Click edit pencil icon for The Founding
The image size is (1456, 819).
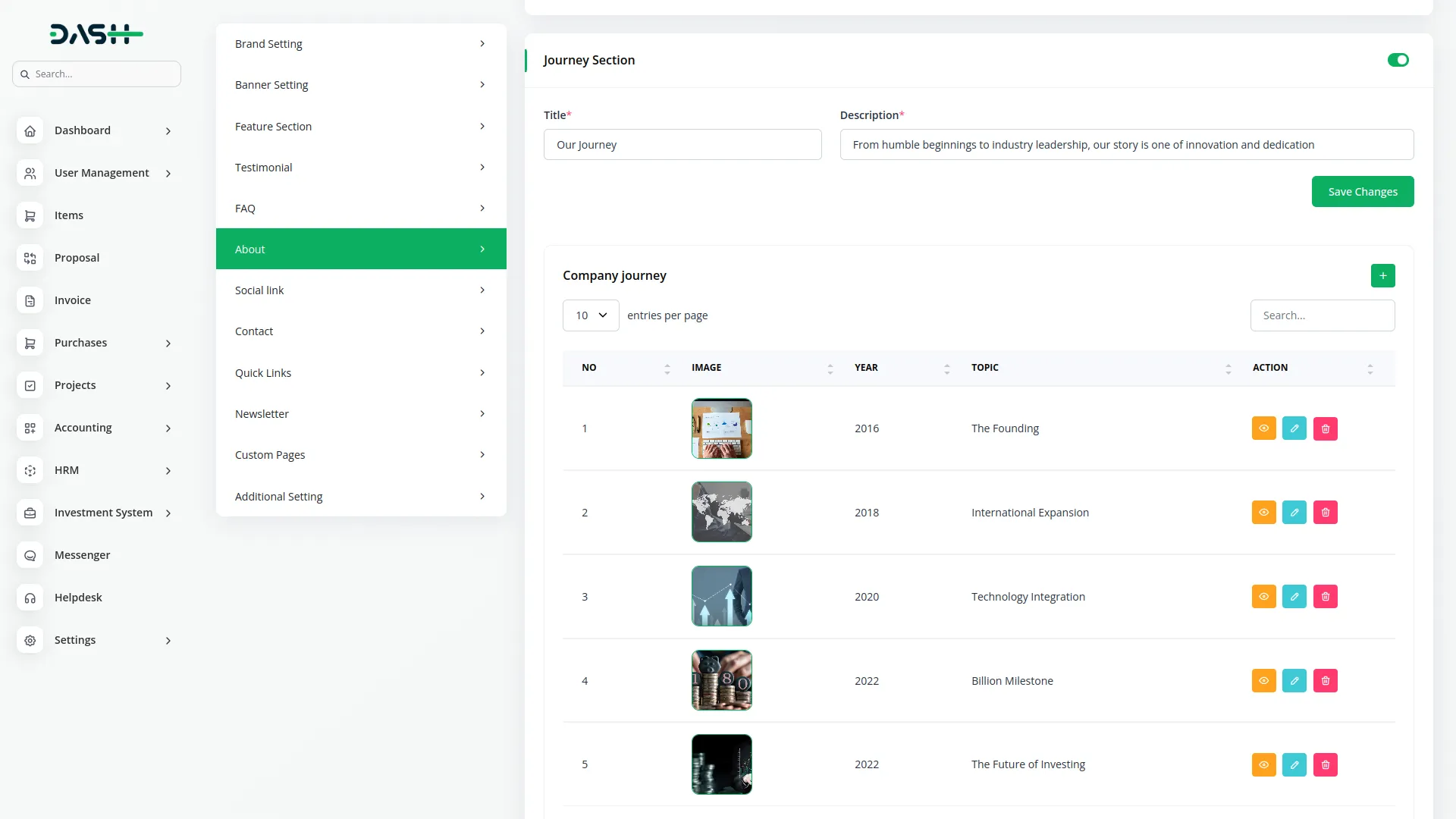(x=1294, y=428)
